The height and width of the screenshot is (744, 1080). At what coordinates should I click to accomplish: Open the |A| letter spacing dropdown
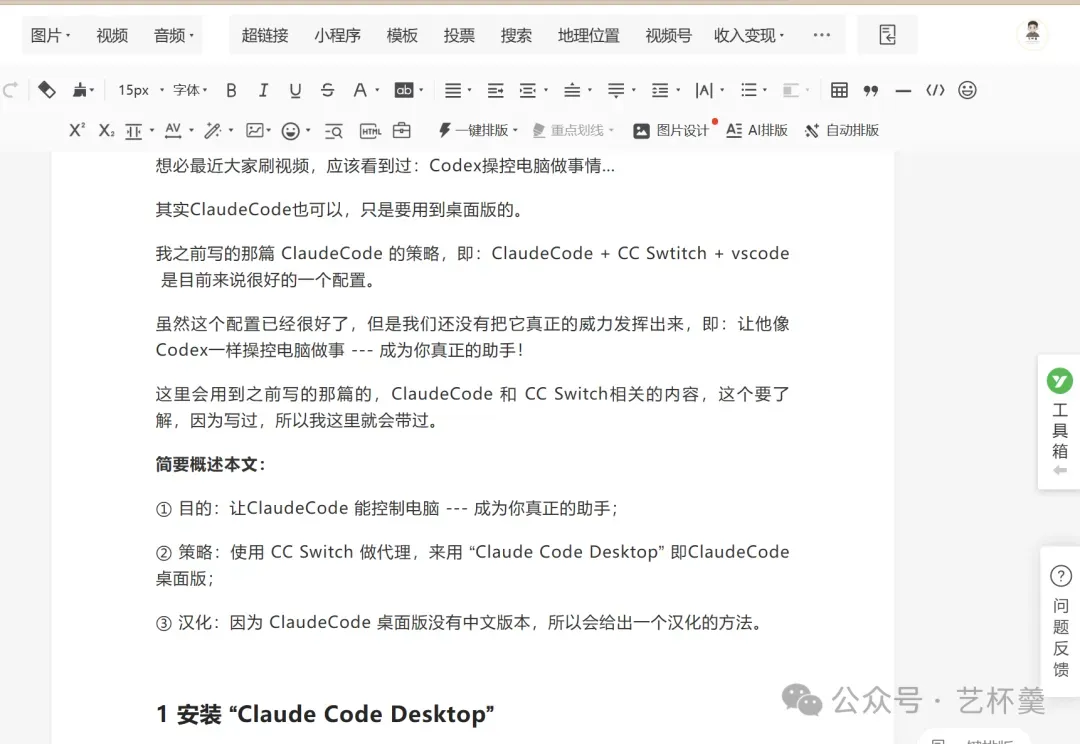[709, 90]
